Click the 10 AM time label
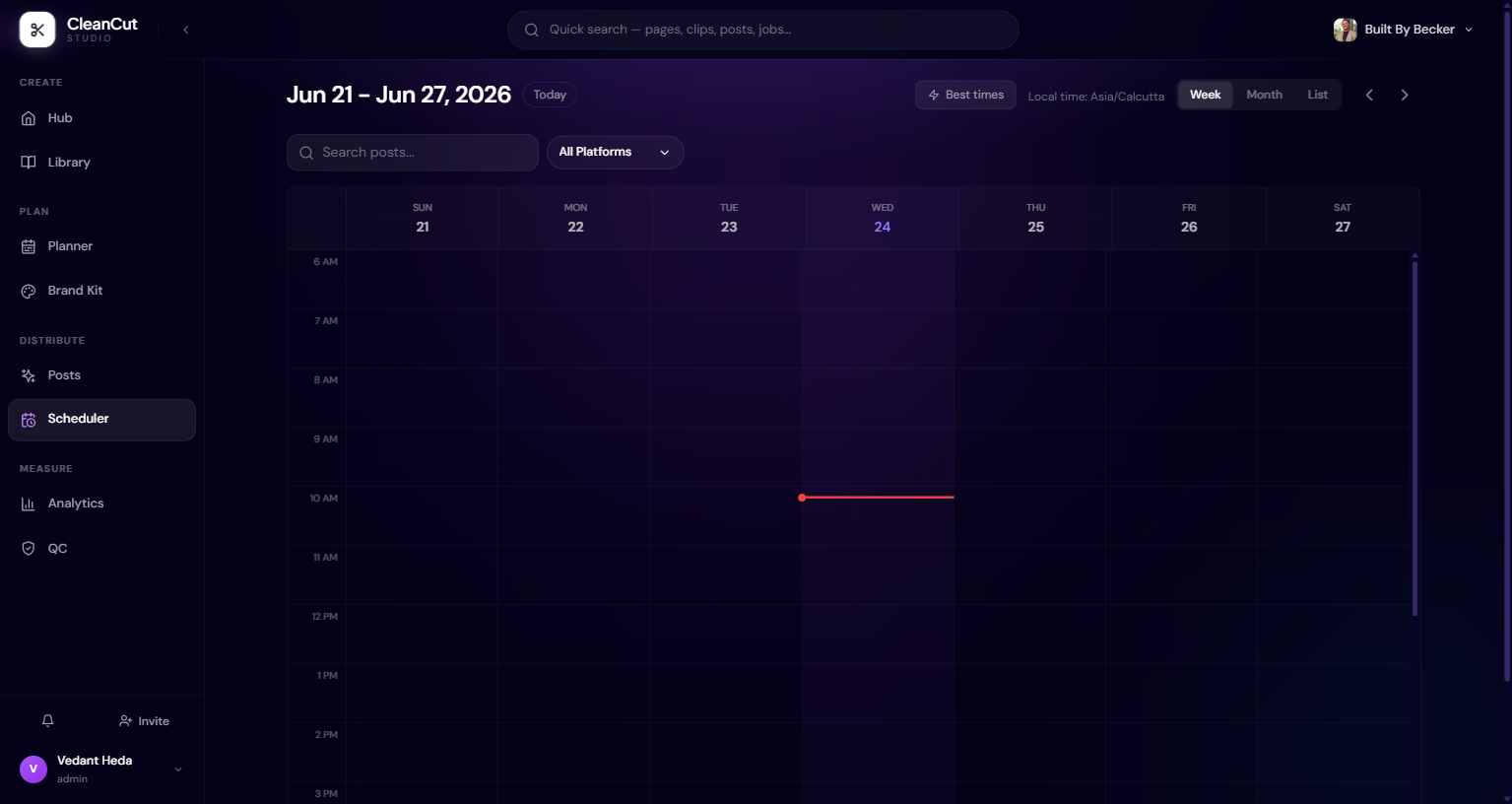 [323, 499]
